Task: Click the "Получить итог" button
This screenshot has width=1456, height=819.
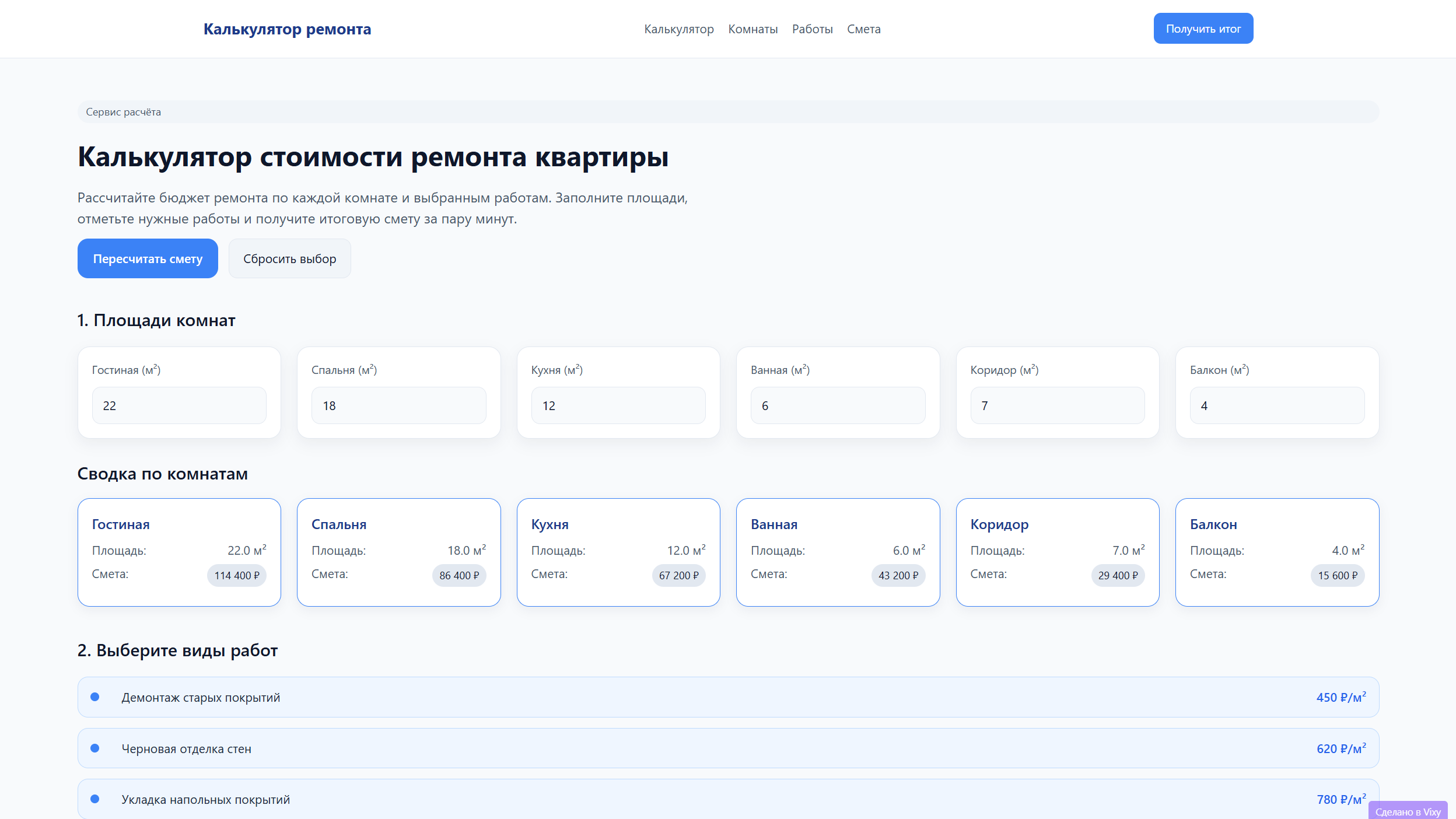Action: click(x=1203, y=28)
